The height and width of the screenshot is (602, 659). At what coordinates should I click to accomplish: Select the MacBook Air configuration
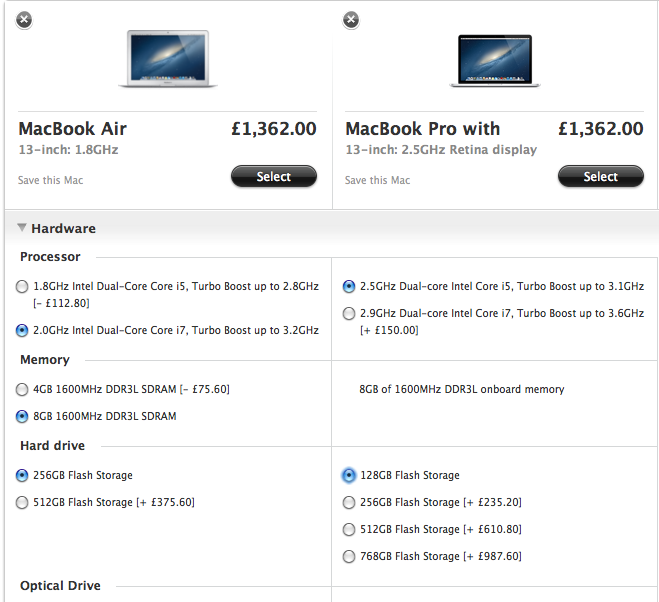[x=274, y=176]
